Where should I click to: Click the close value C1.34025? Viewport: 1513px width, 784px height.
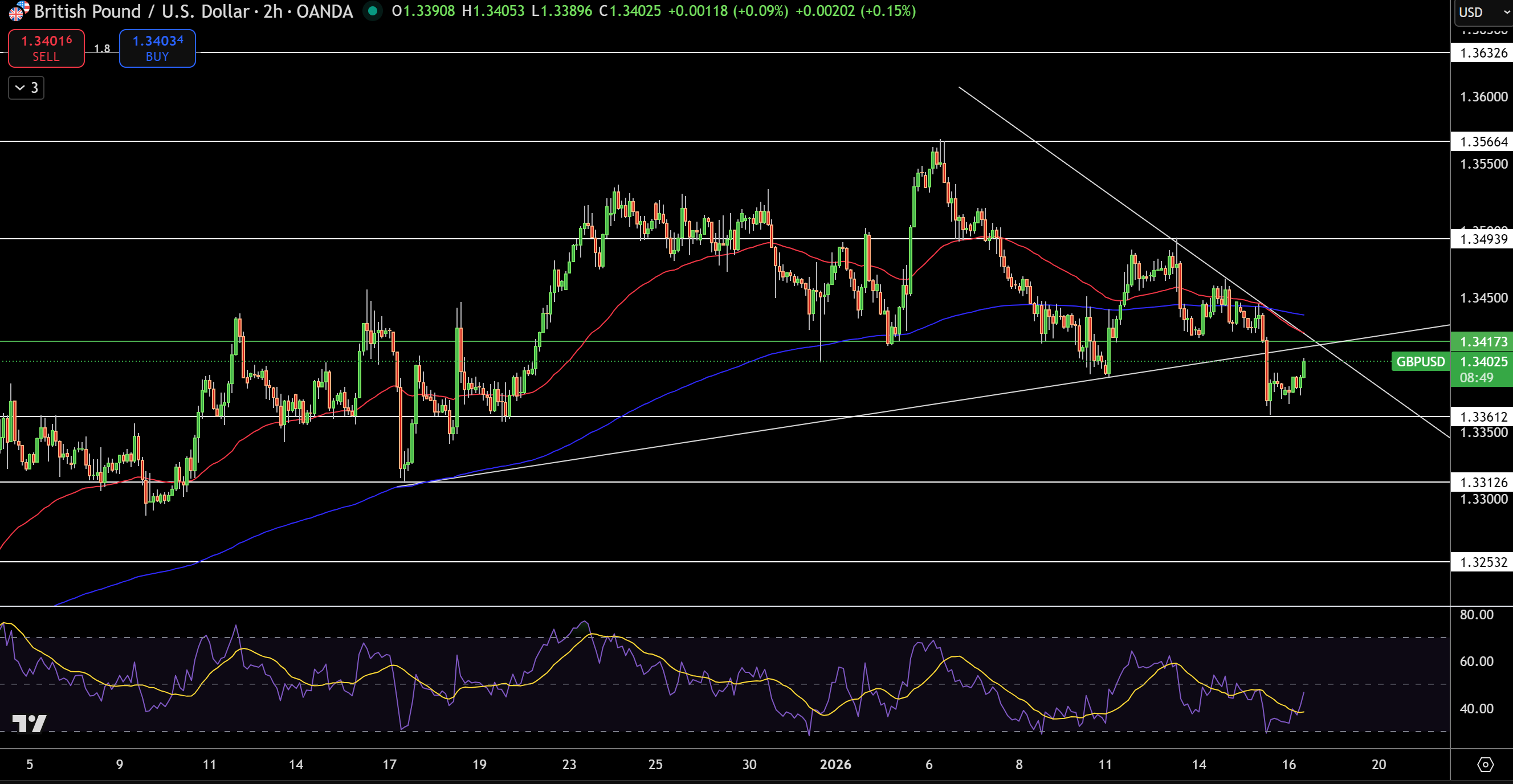(x=630, y=11)
